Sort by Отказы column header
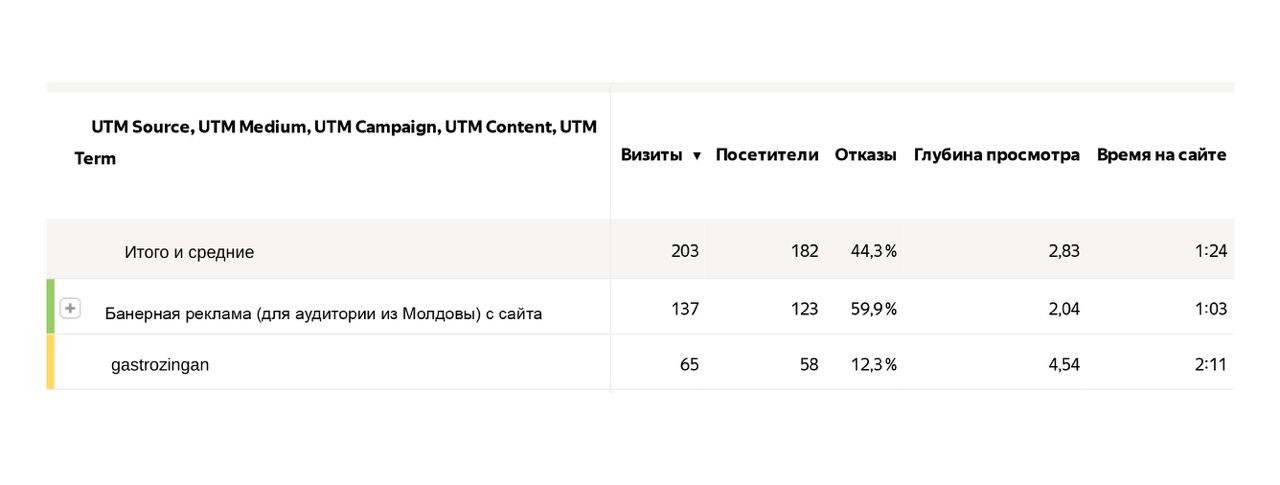Screen dimensions: 1280x485 point(865,155)
